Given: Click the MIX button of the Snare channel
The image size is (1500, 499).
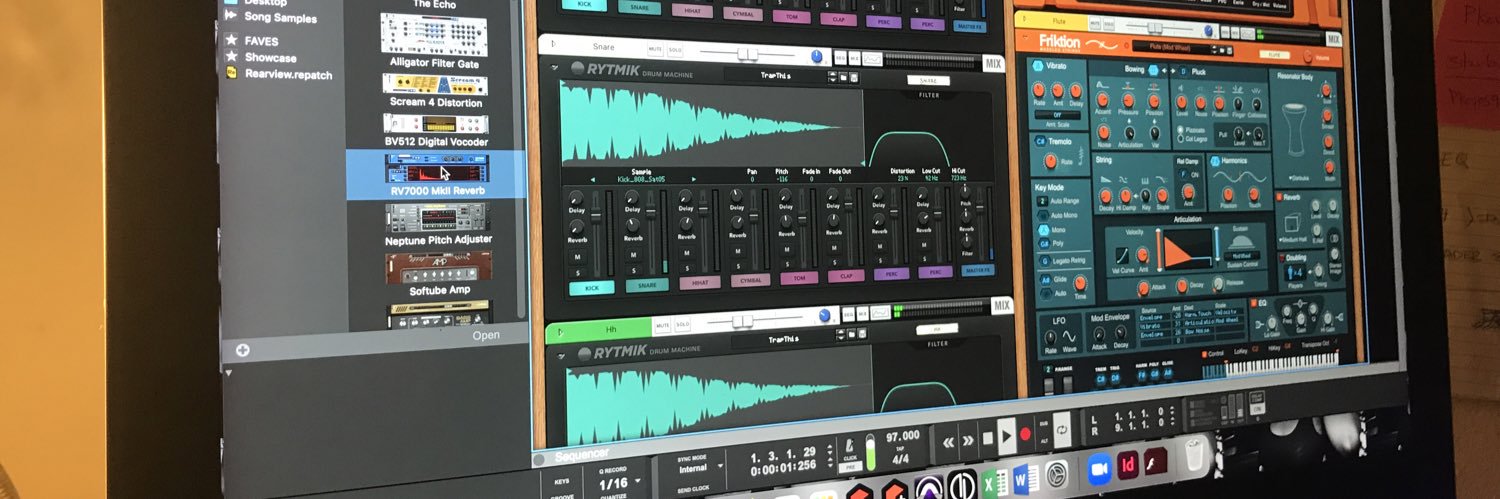Looking at the screenshot, I should tap(992, 64).
